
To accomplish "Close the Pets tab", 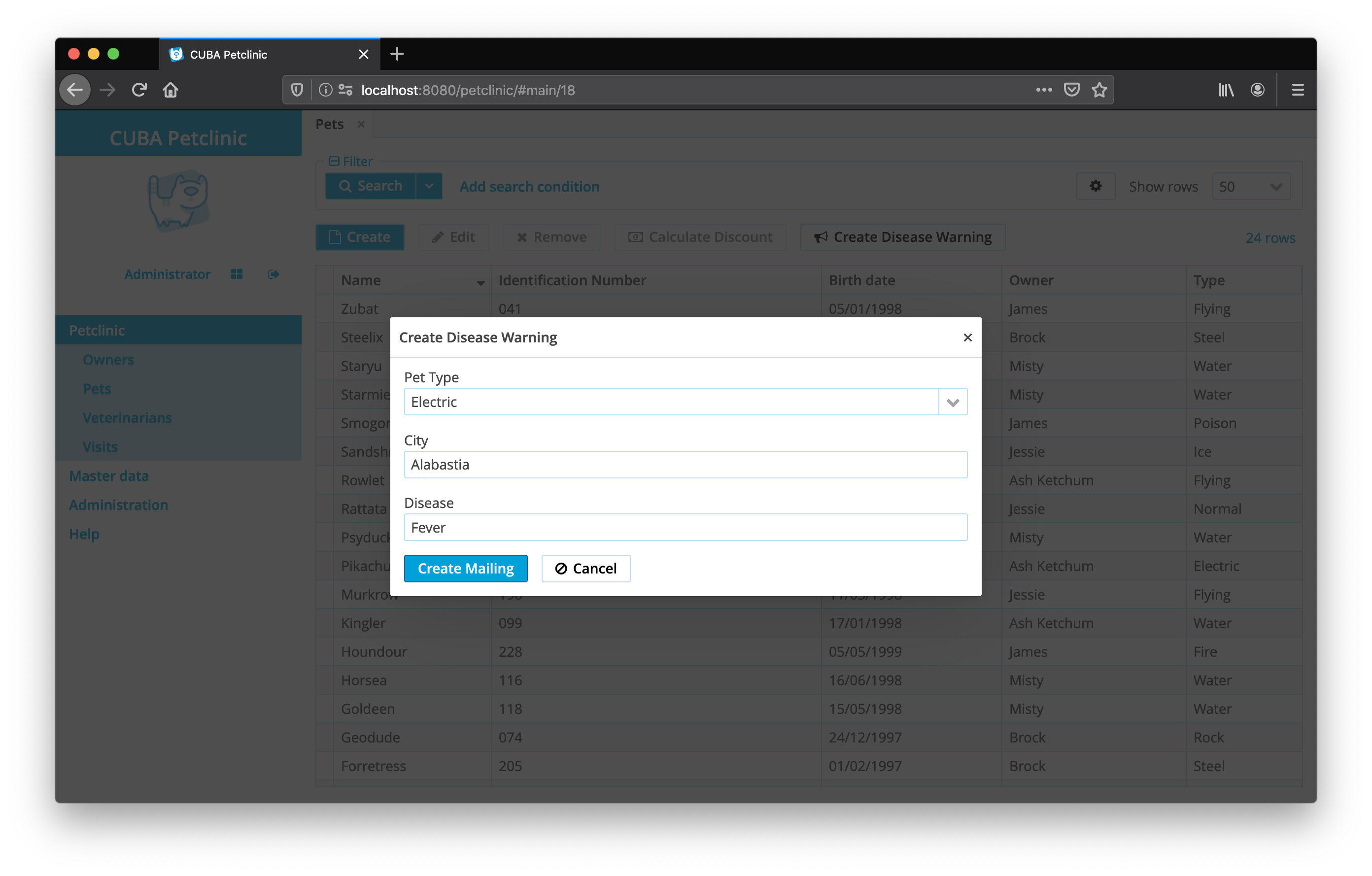I will 361,124.
